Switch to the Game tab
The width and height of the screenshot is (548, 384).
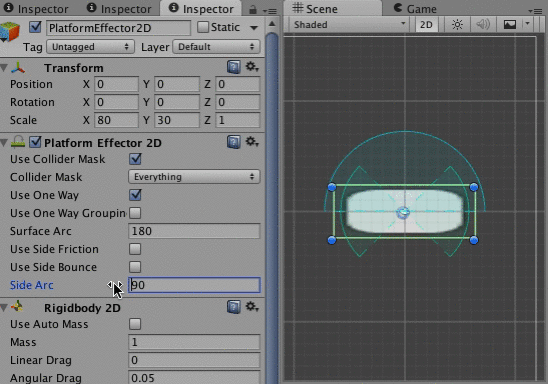[x=415, y=8]
